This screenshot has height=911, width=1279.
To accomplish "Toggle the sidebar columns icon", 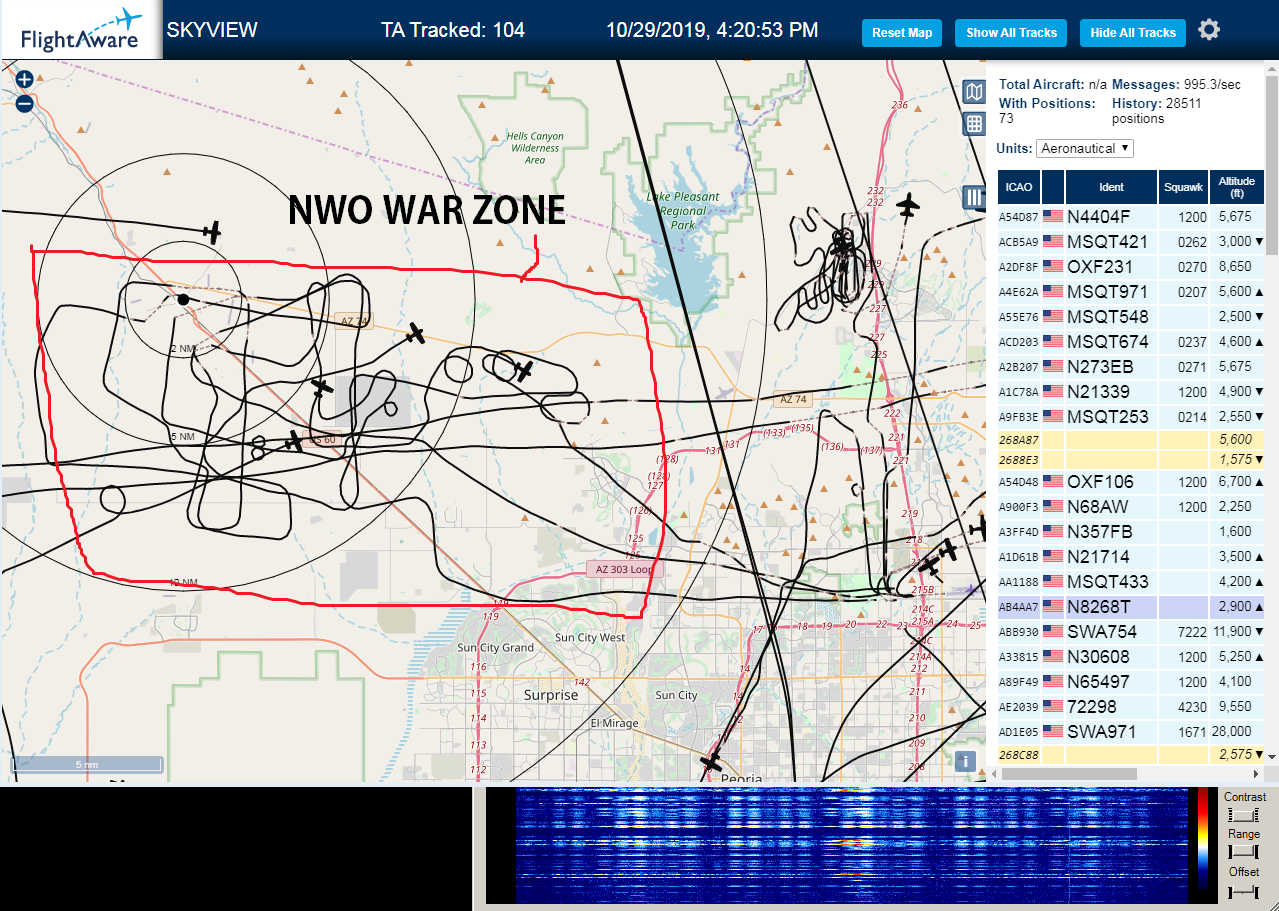I will (x=974, y=196).
